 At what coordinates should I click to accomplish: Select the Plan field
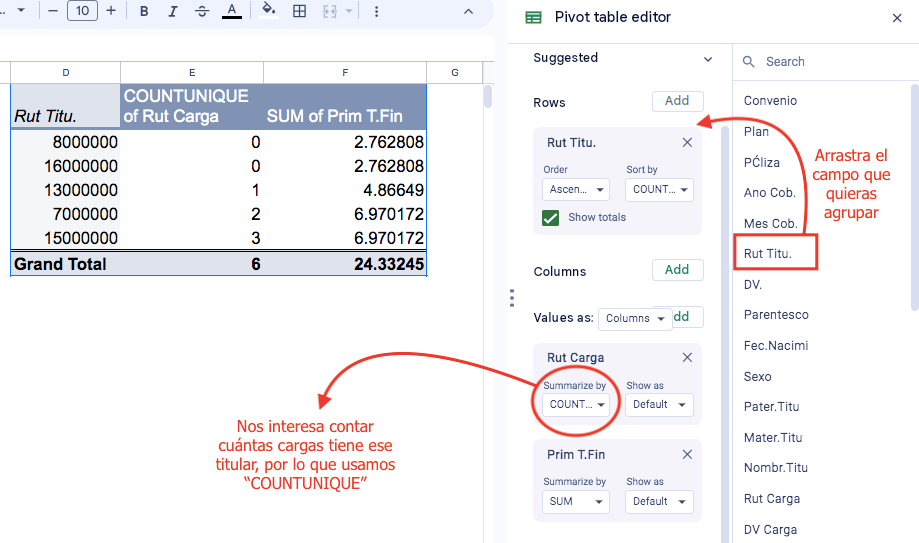click(x=756, y=132)
